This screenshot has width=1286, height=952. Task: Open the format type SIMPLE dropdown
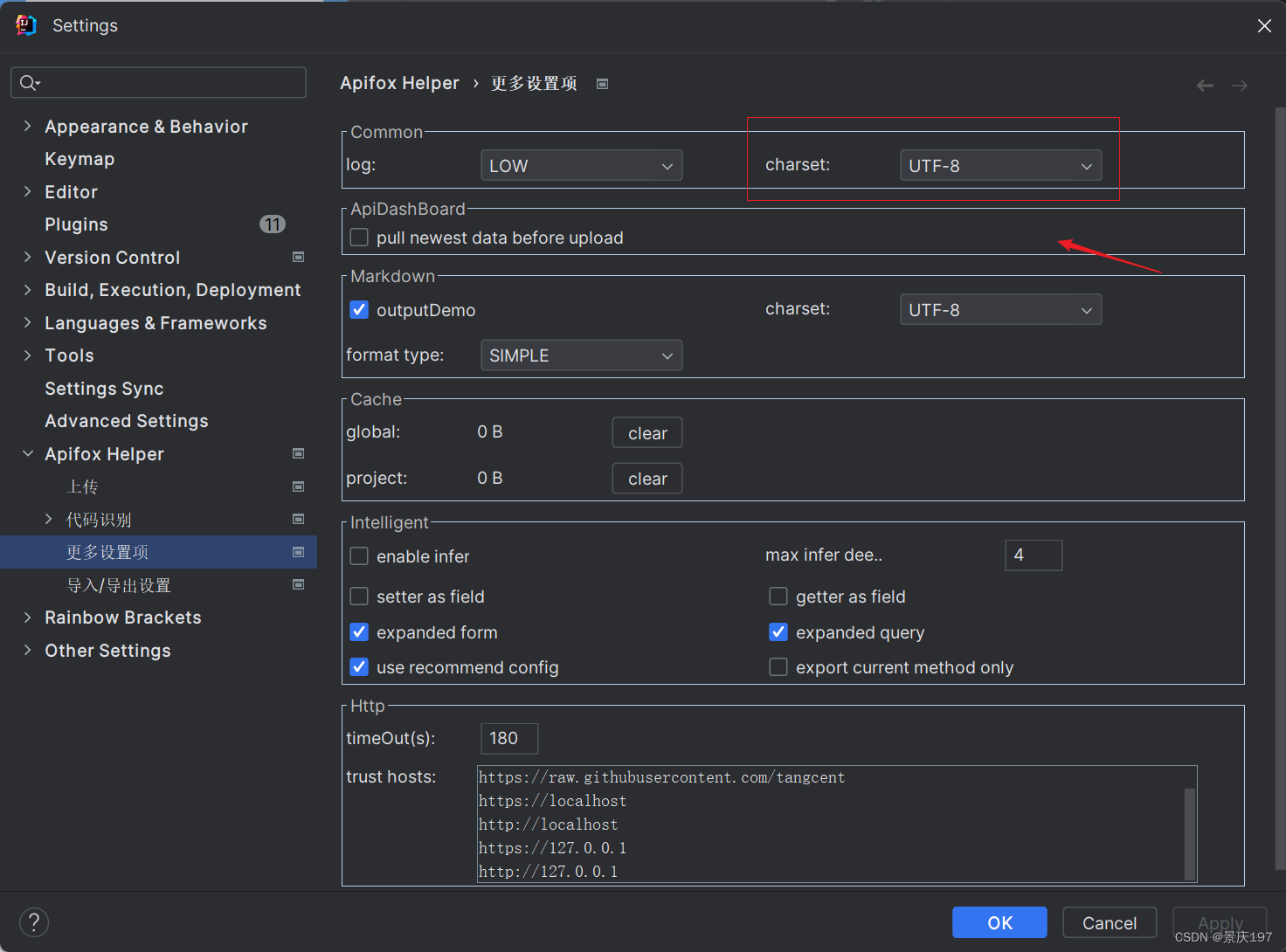tap(581, 355)
